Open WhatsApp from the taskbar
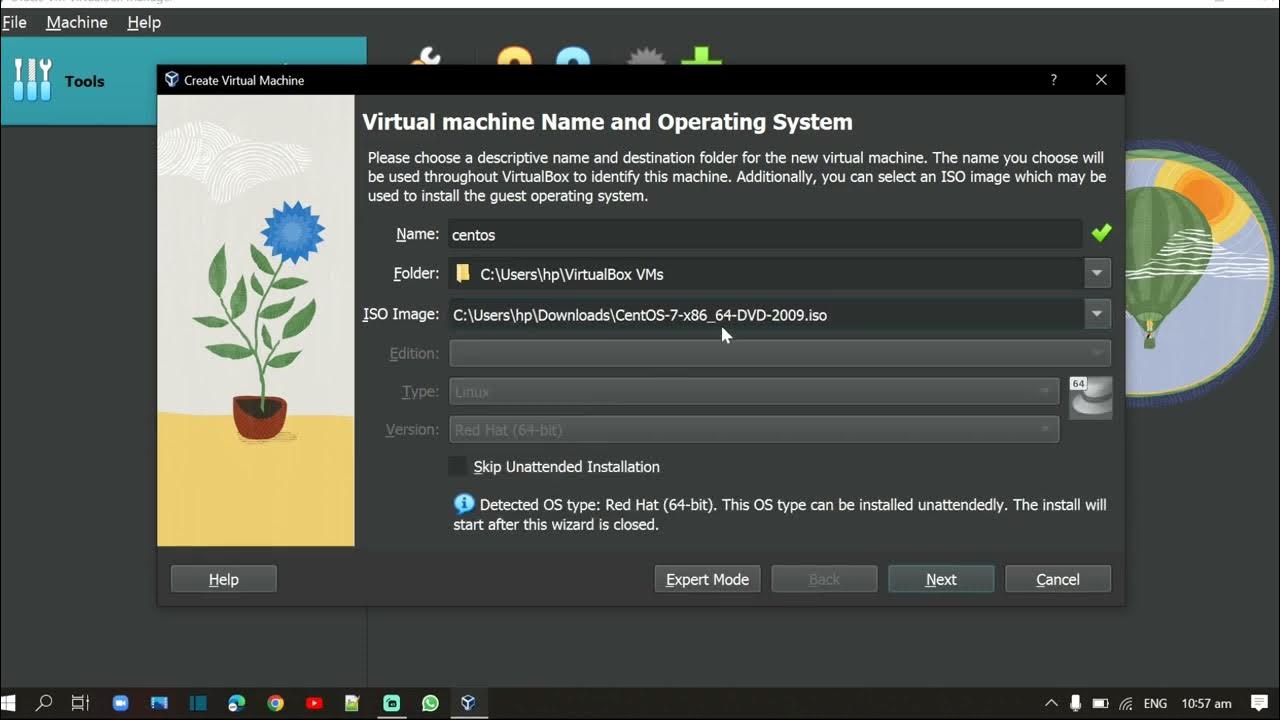 (x=430, y=703)
